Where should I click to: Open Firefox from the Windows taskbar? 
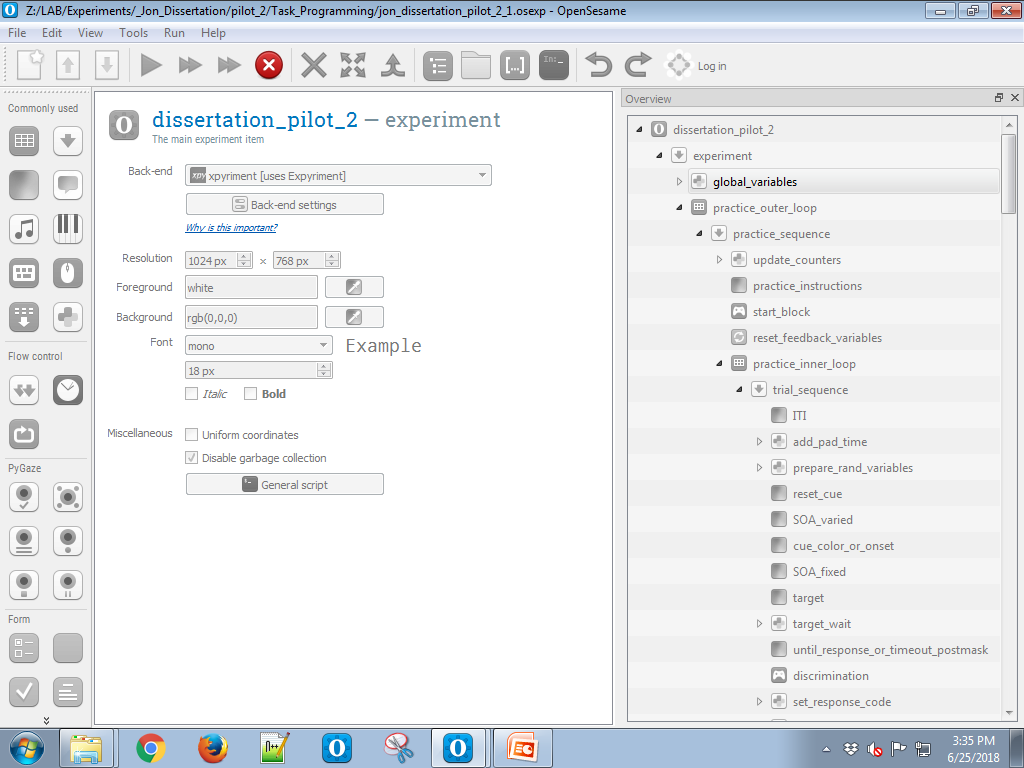click(x=213, y=748)
